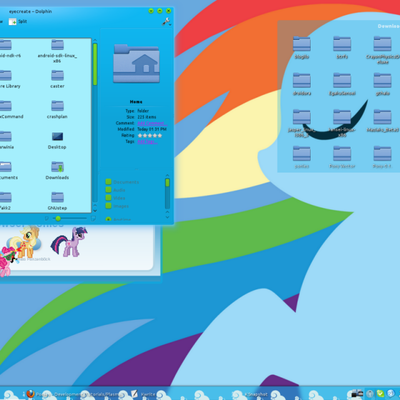This screenshot has height=400, width=400.
Task: Open the Maslaks_Beta3 folder on desktop widget
Action: coord(383,120)
